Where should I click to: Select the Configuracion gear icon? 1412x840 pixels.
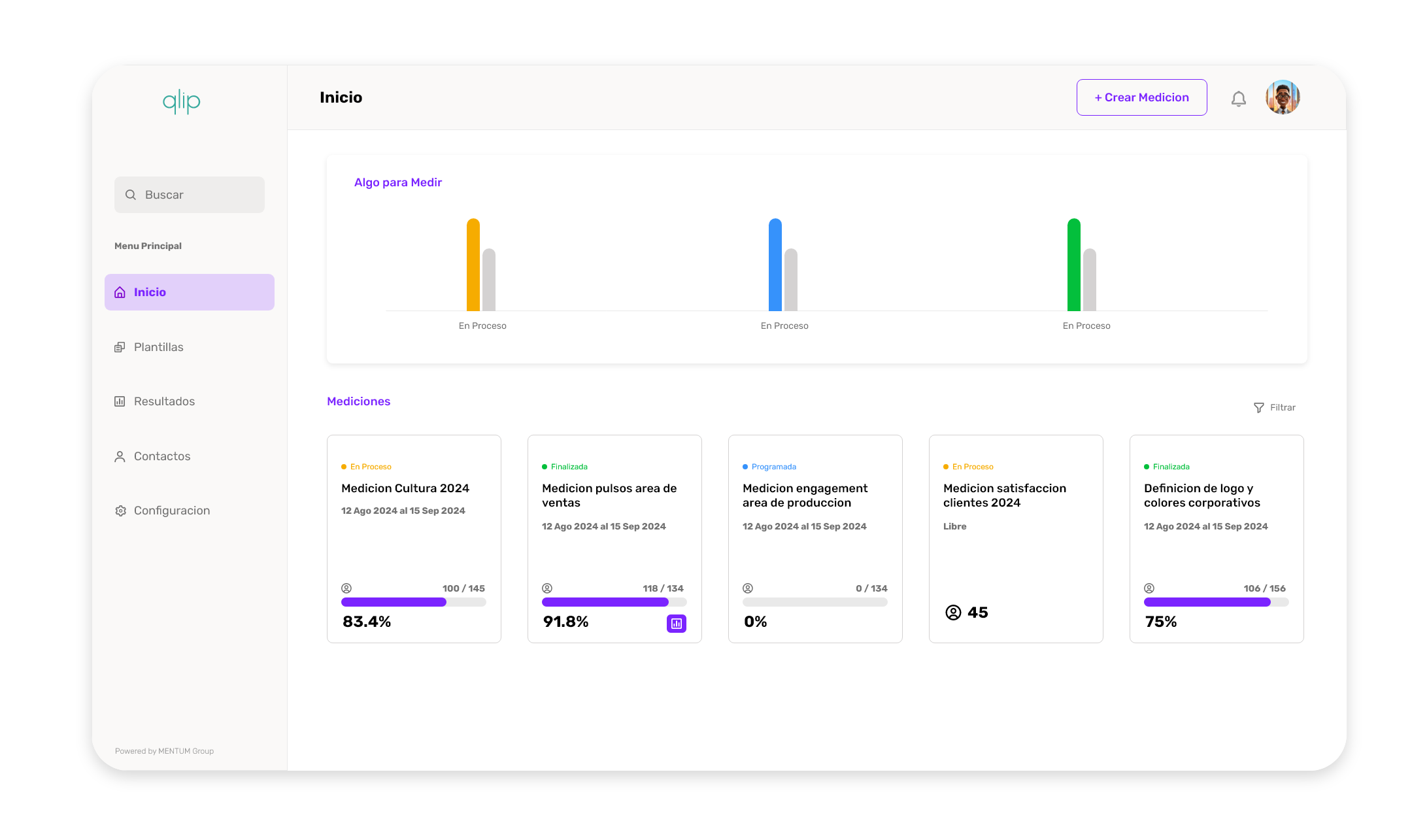[120, 511]
